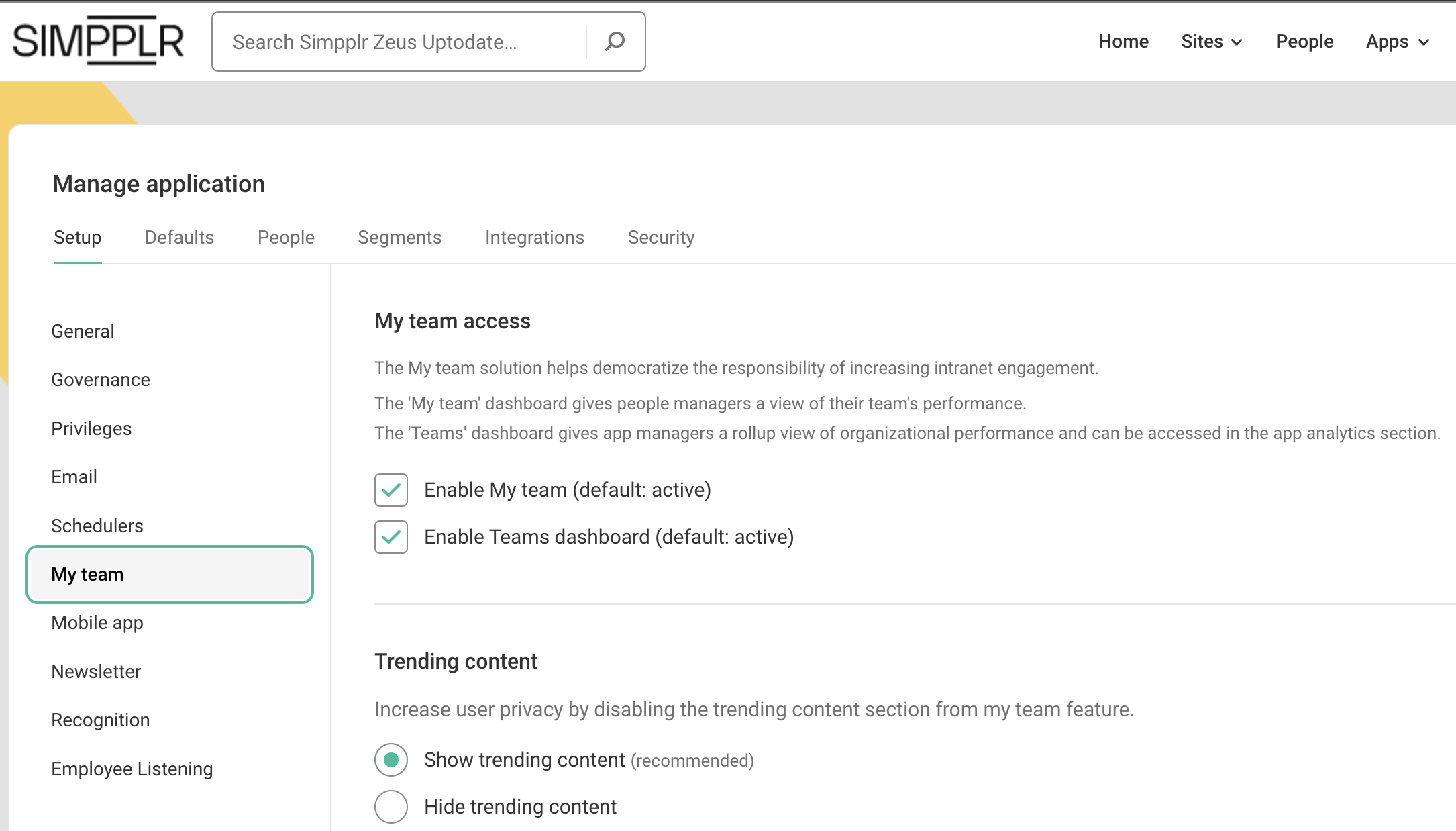Click the search magnifier icon
Image resolution: width=1456 pixels, height=831 pixels.
615,42
